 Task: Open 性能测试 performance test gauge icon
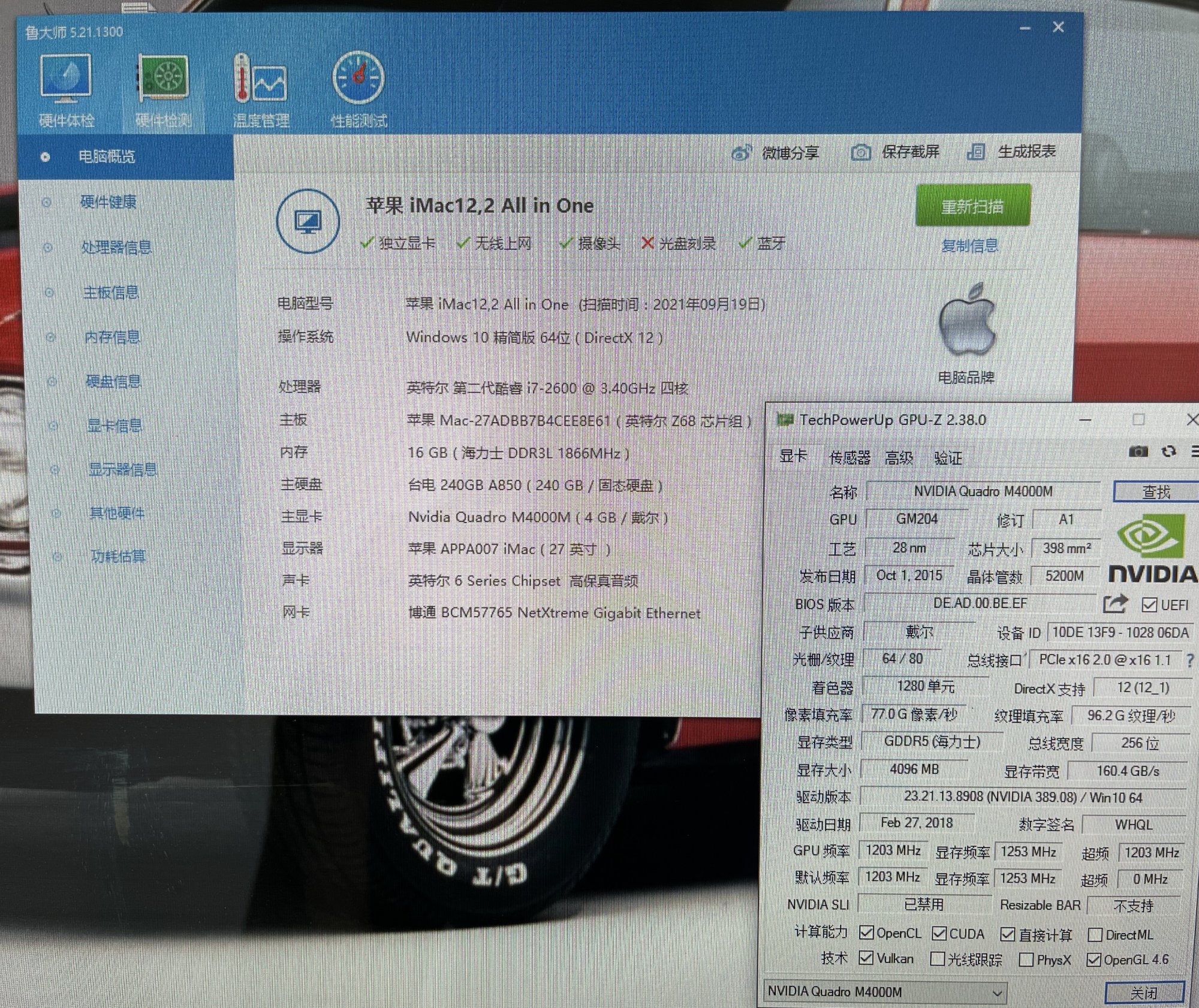[358, 79]
